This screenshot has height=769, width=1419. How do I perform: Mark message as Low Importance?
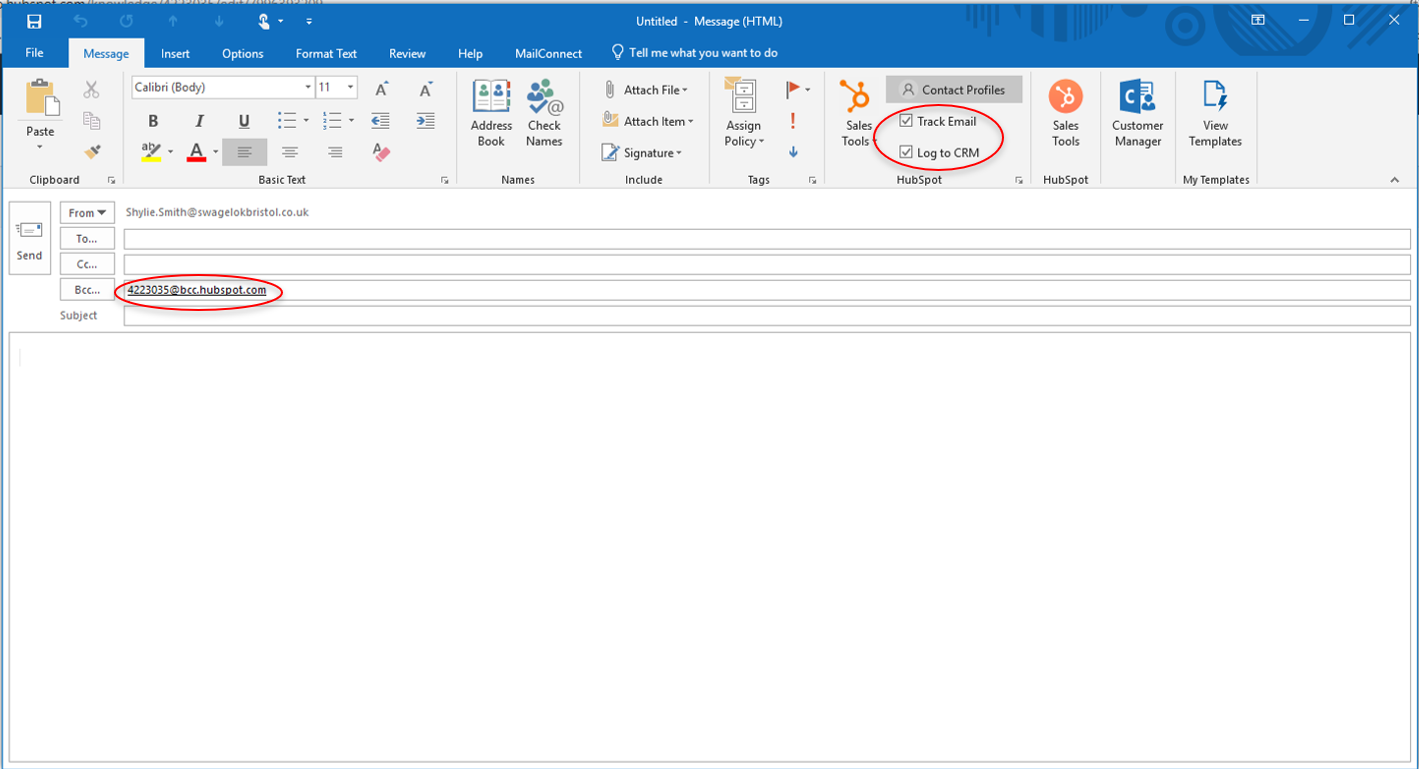pos(793,152)
